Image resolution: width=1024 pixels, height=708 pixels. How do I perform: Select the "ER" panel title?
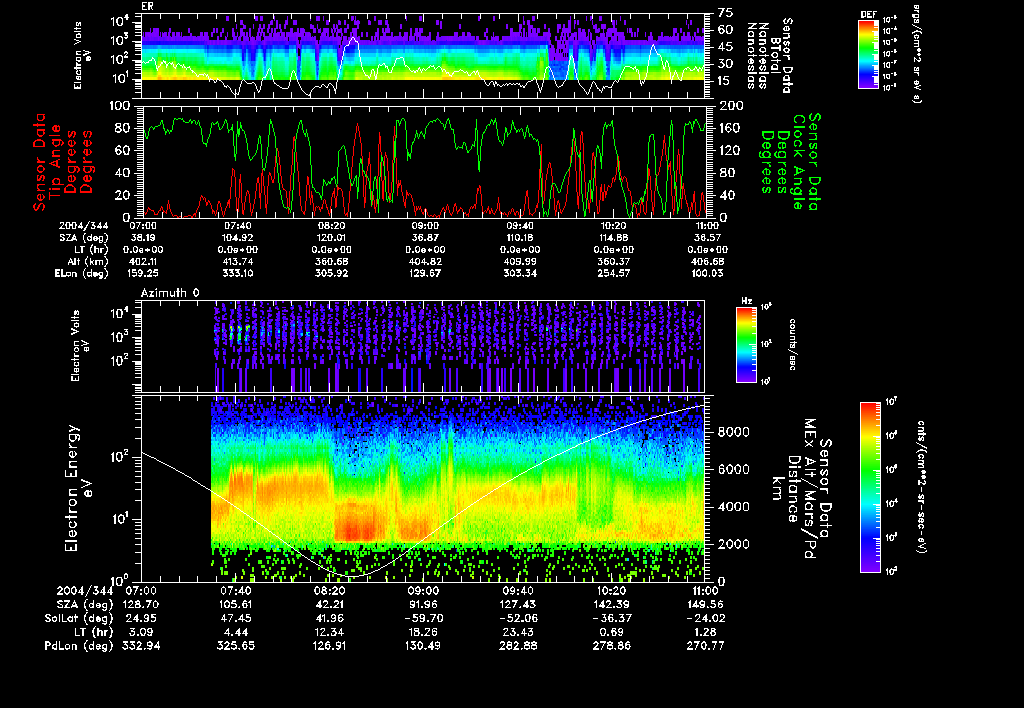tap(147, 7)
